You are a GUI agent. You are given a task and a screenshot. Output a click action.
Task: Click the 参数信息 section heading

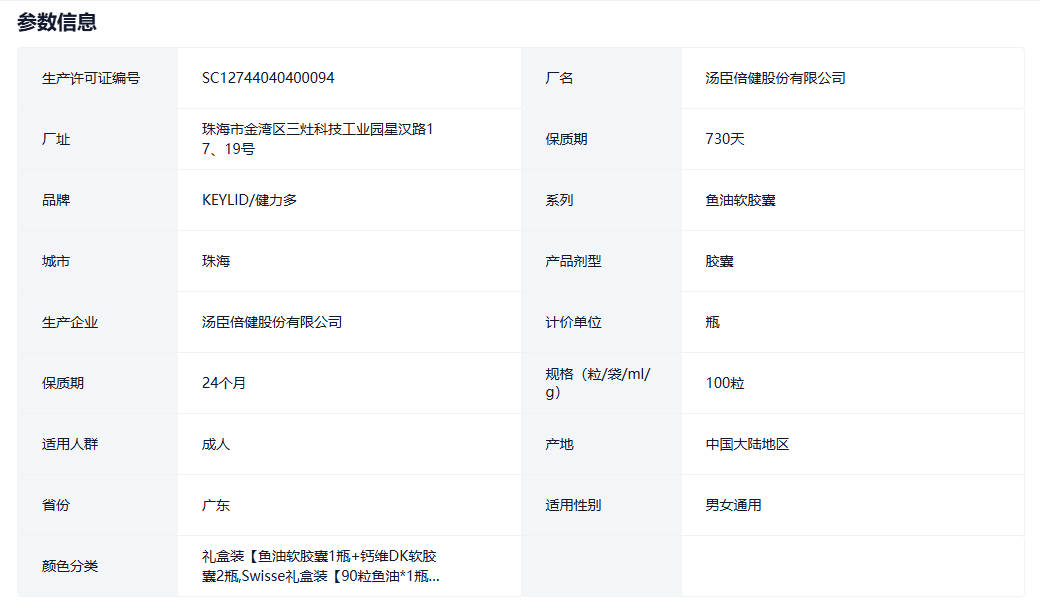(x=57, y=22)
